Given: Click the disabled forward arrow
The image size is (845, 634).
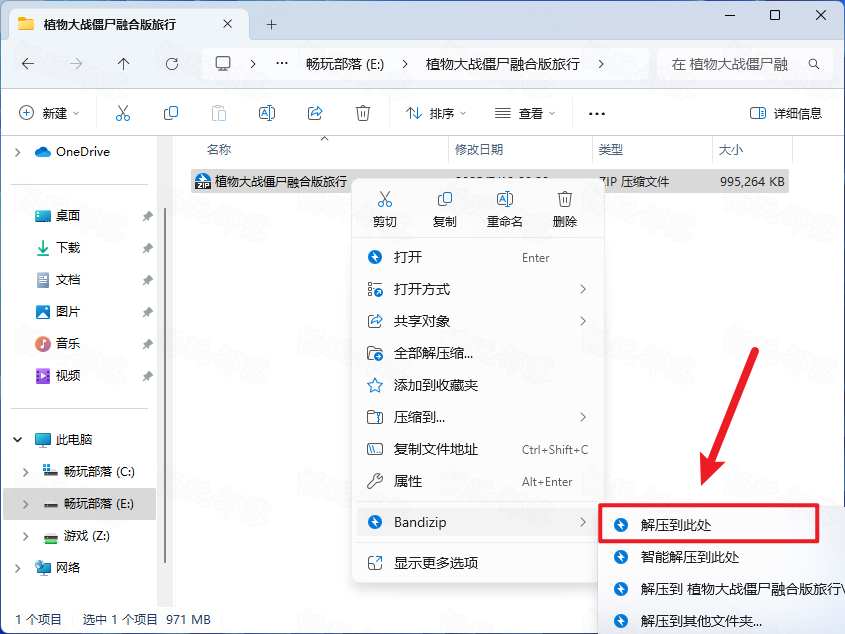Looking at the screenshot, I should point(76,64).
